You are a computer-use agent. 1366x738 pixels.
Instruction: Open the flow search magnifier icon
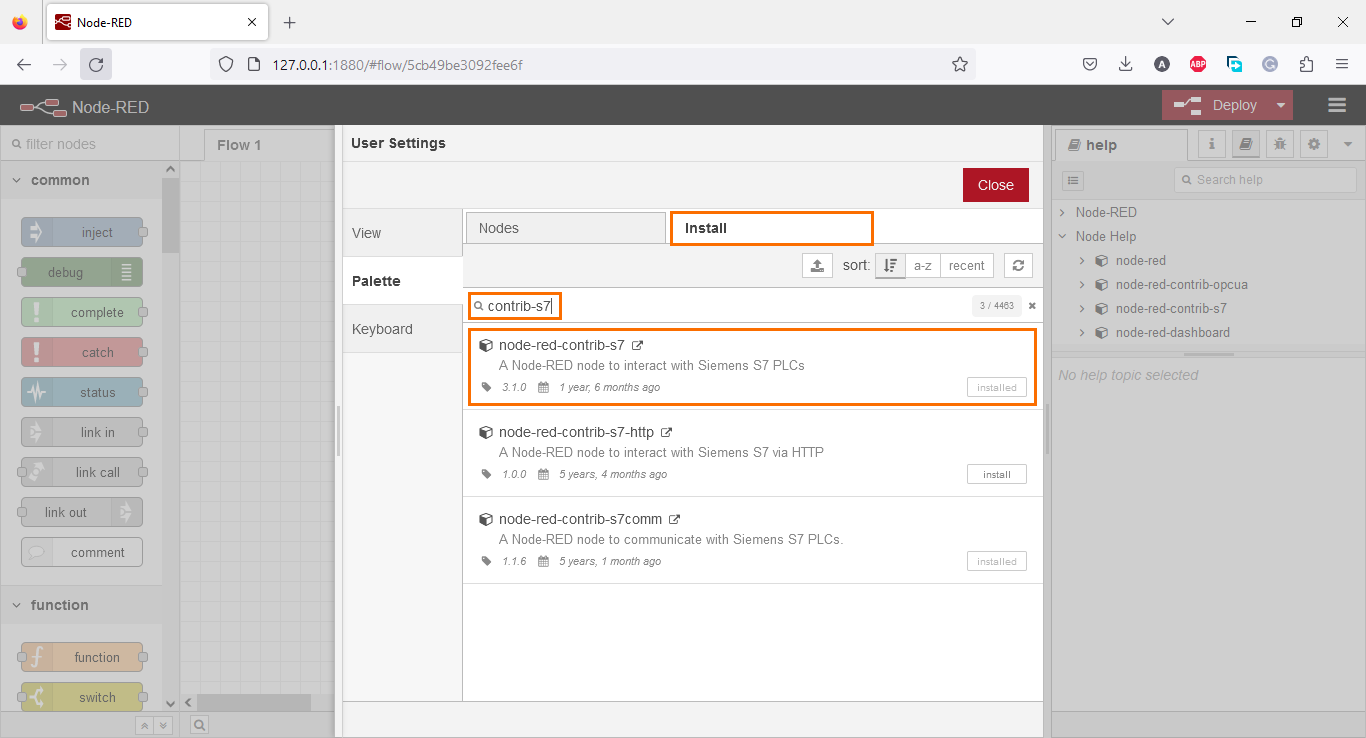[199, 725]
